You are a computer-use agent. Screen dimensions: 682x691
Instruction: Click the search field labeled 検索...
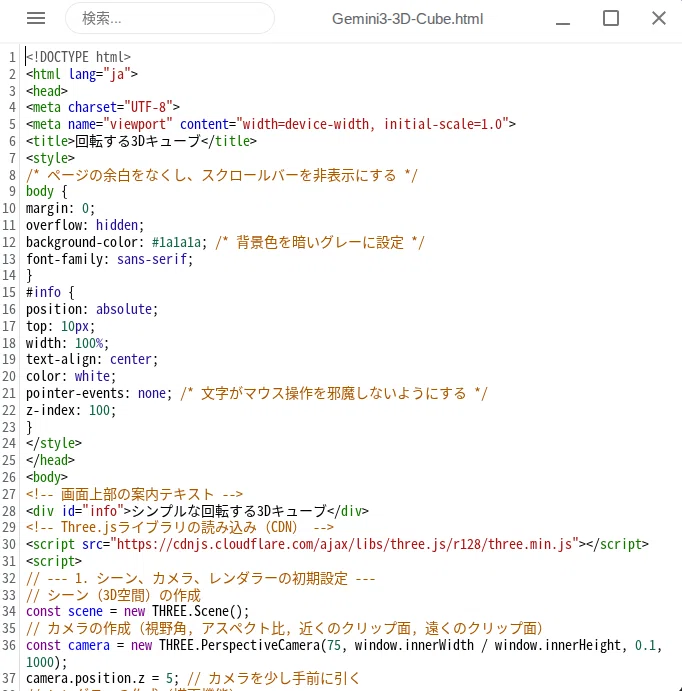click(x=170, y=19)
